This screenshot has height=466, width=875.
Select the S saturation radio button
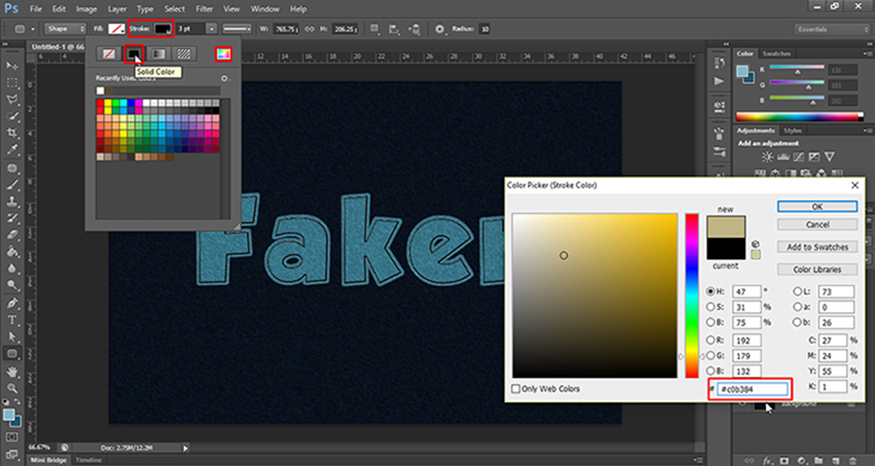(x=712, y=306)
